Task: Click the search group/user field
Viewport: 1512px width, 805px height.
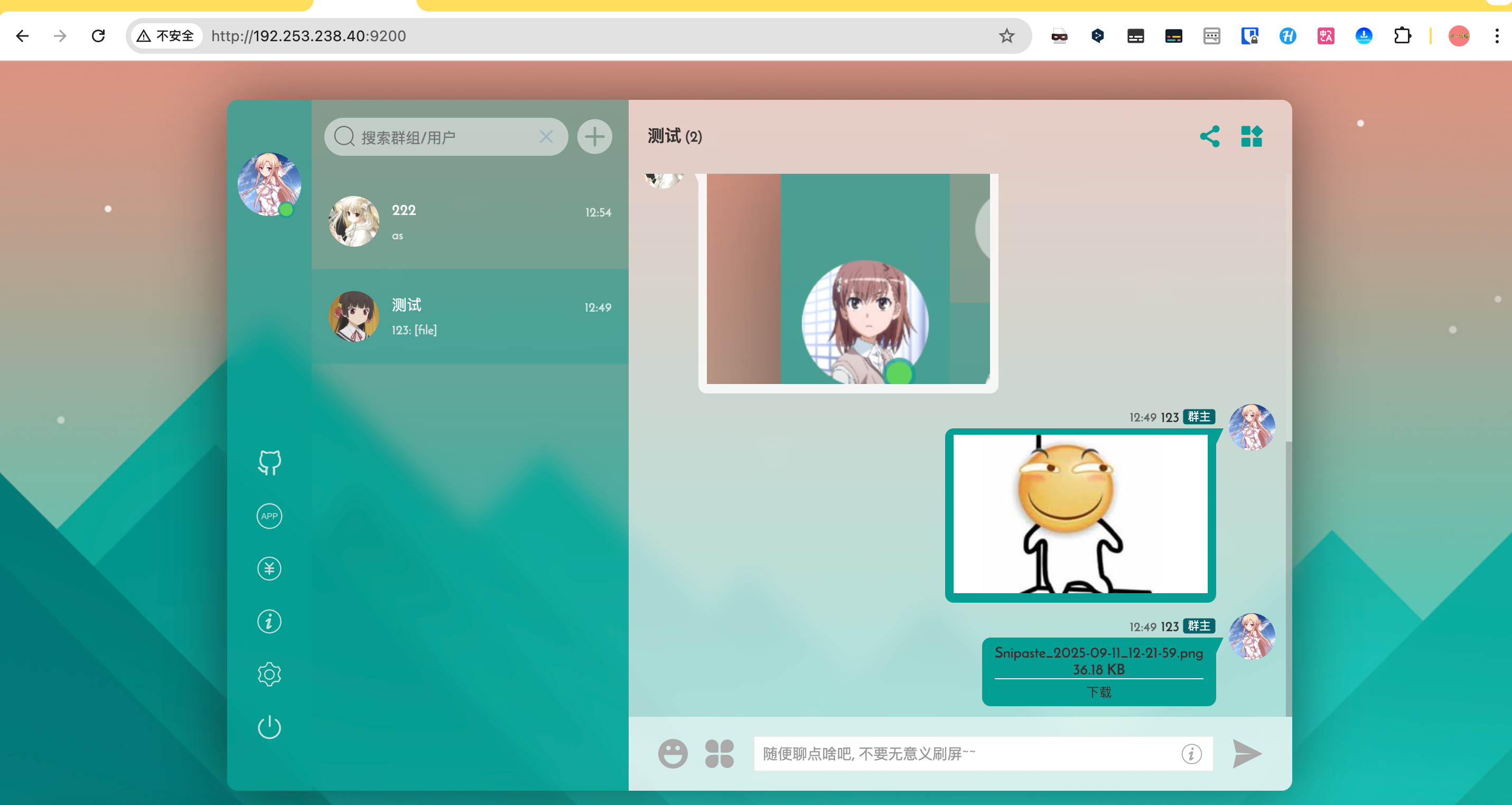Action: coord(440,137)
